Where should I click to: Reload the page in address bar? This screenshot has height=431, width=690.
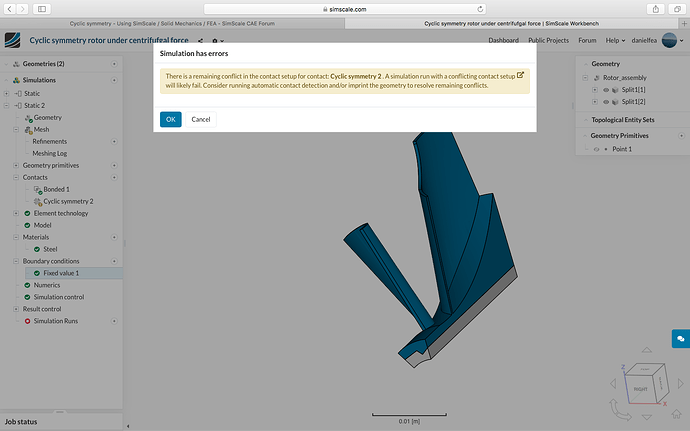[480, 9]
